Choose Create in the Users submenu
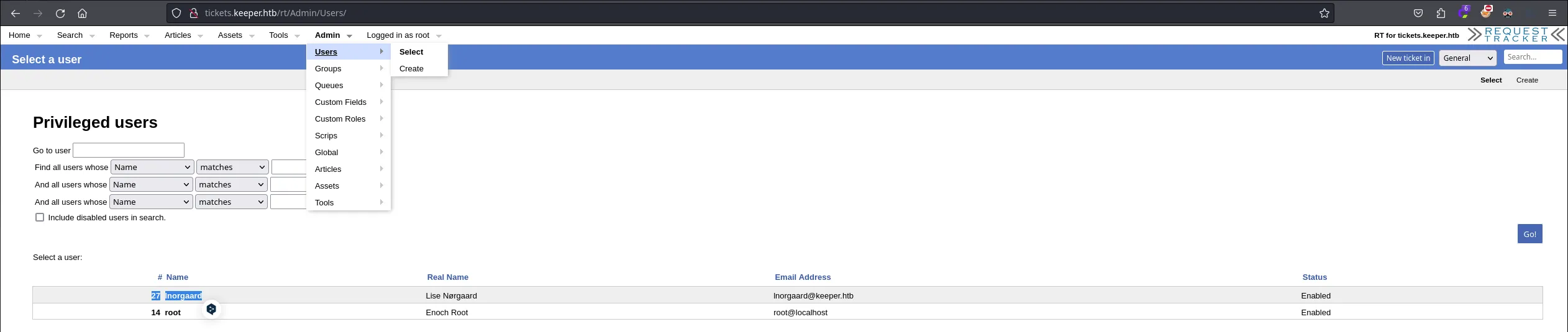Screen dimensions: 1568x332 [411, 69]
